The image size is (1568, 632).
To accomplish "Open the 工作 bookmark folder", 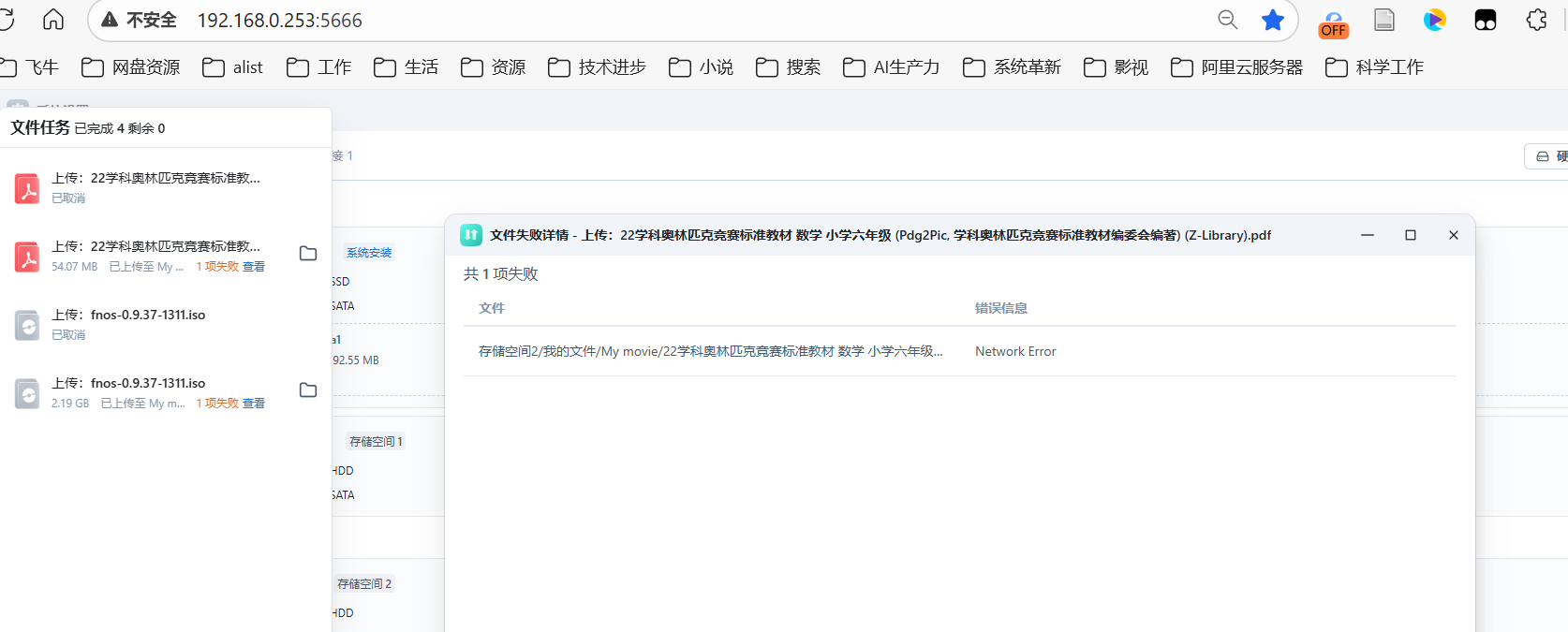I will click(x=319, y=67).
